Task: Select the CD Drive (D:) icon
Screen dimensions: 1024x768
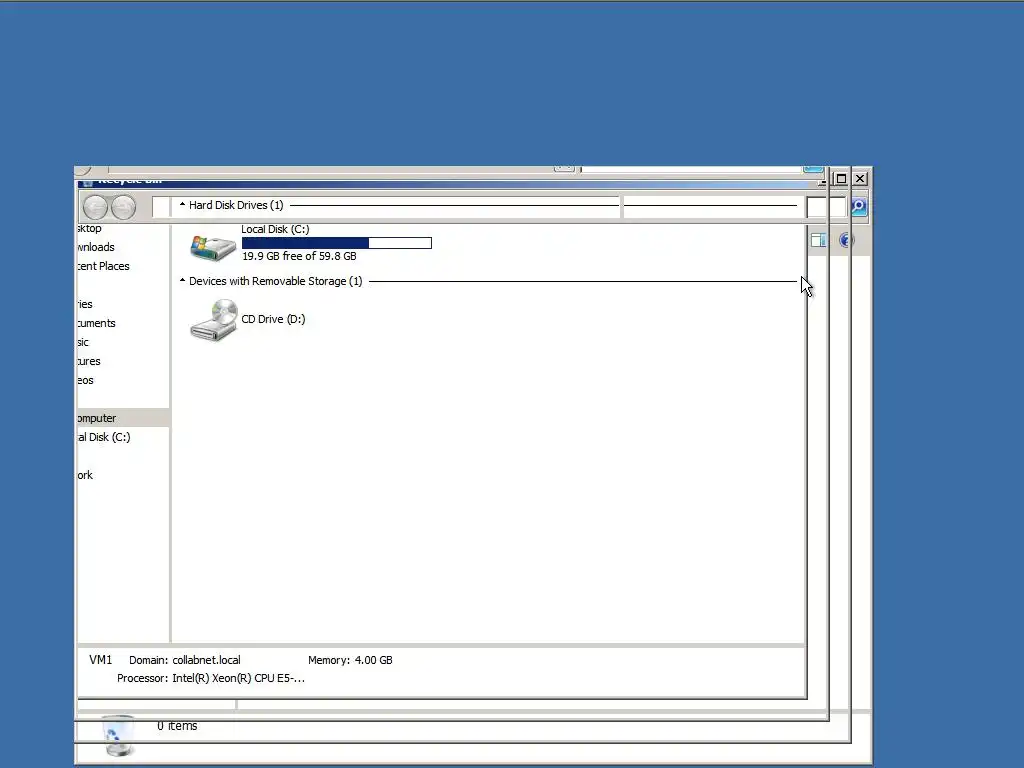Action: pyautogui.click(x=213, y=320)
